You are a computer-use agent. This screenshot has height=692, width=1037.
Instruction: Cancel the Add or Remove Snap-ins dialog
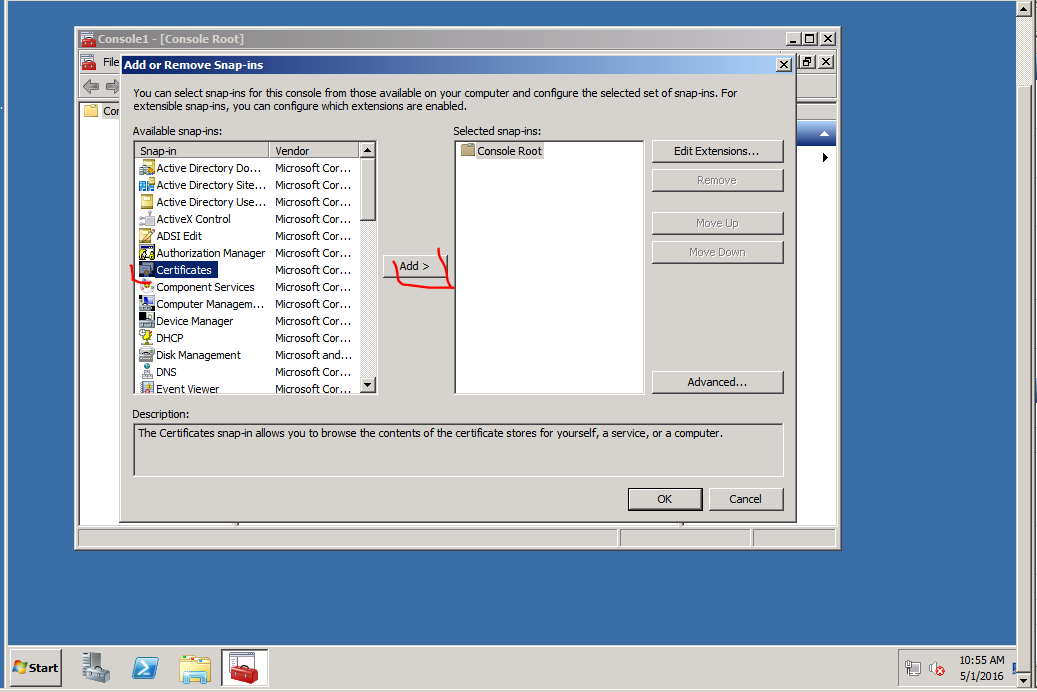coord(745,499)
